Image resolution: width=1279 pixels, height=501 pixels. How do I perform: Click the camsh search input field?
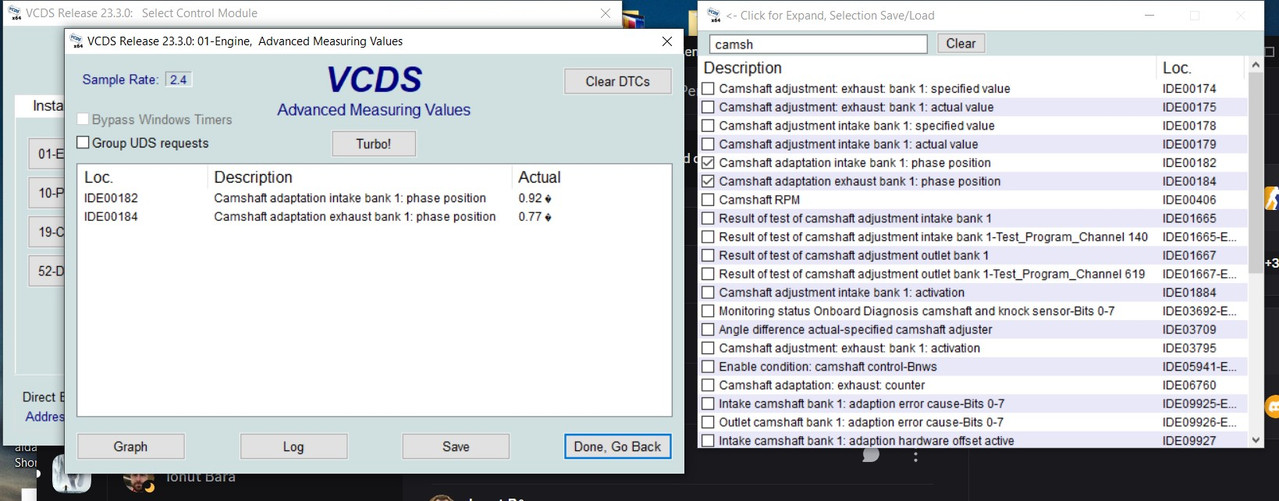click(x=818, y=44)
